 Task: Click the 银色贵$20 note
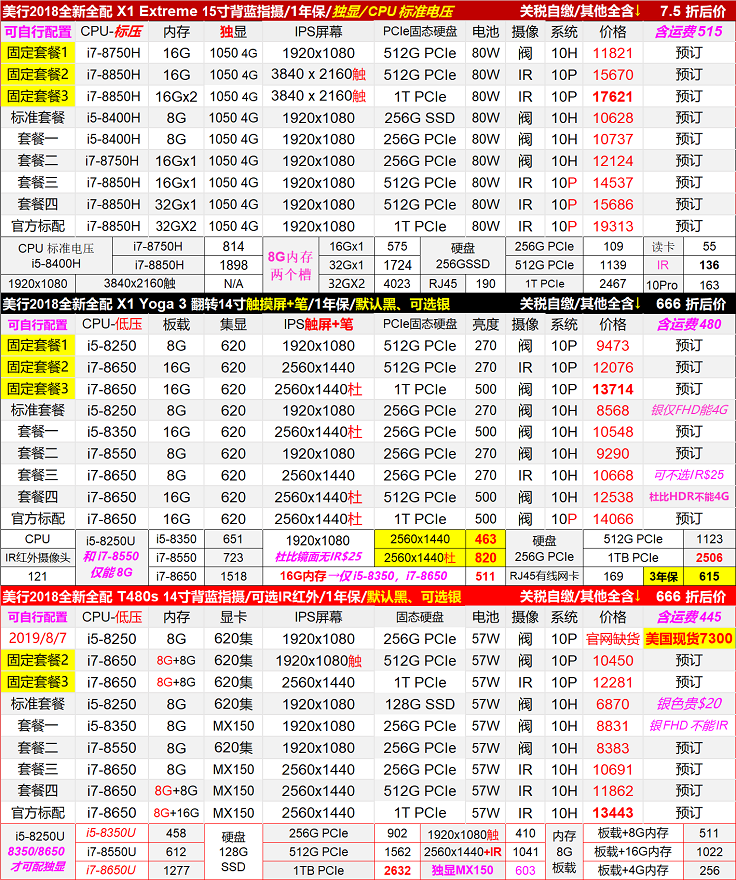tap(689, 704)
